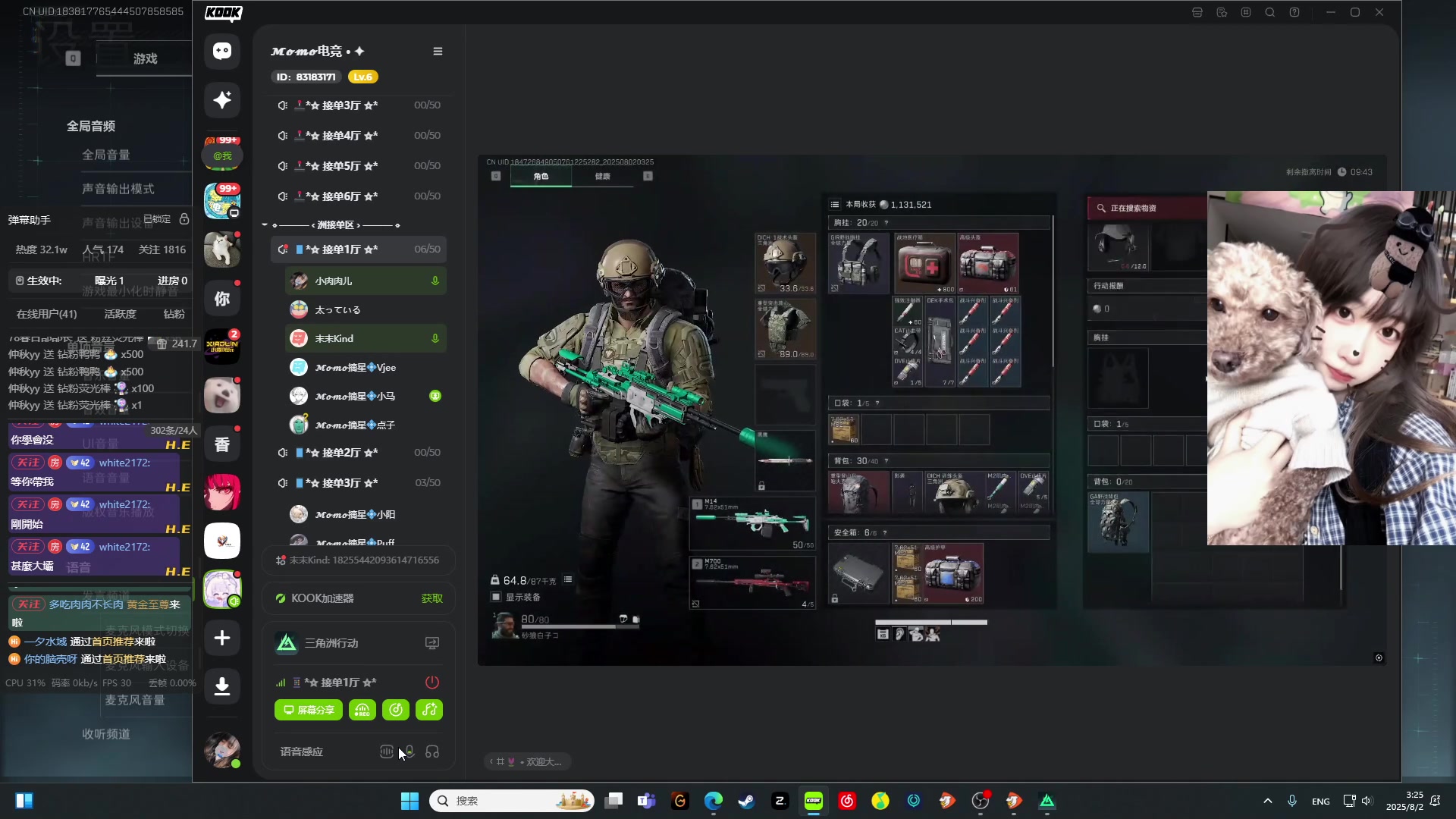Select the 游戏 tab in background window
1456x819 pixels.
145,58
